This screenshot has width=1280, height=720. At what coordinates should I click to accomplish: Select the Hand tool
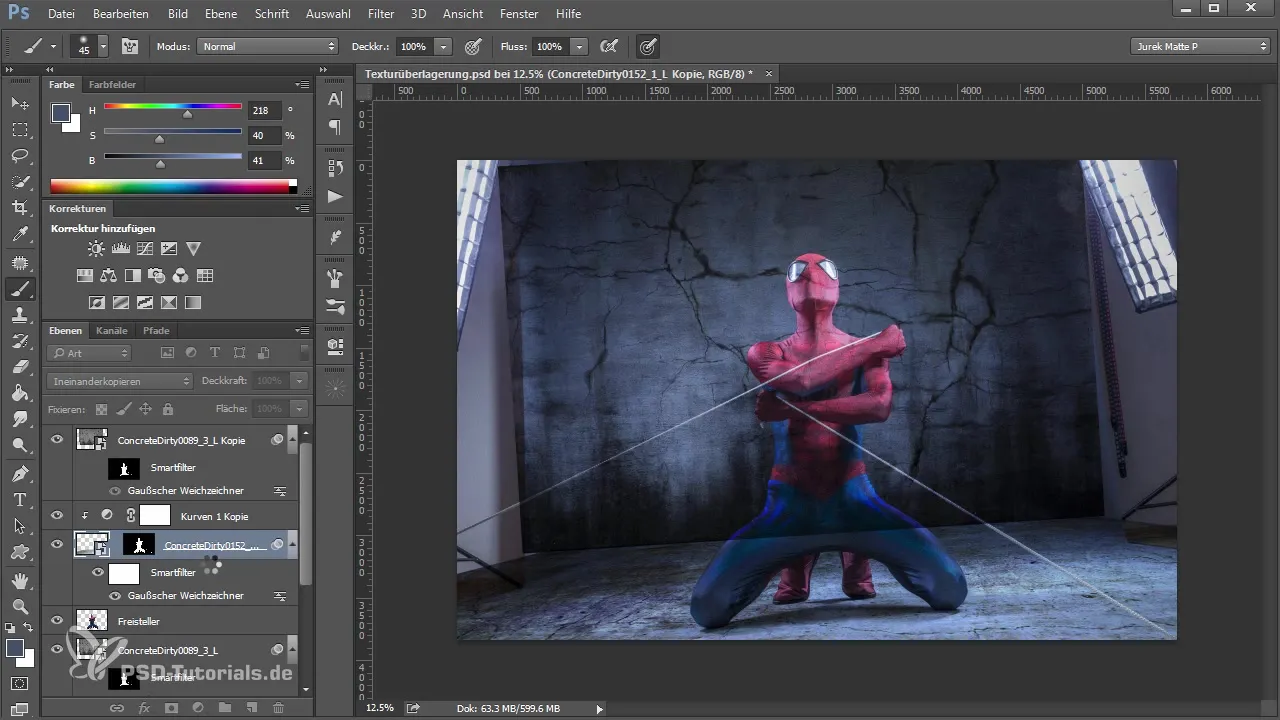tap(20, 580)
